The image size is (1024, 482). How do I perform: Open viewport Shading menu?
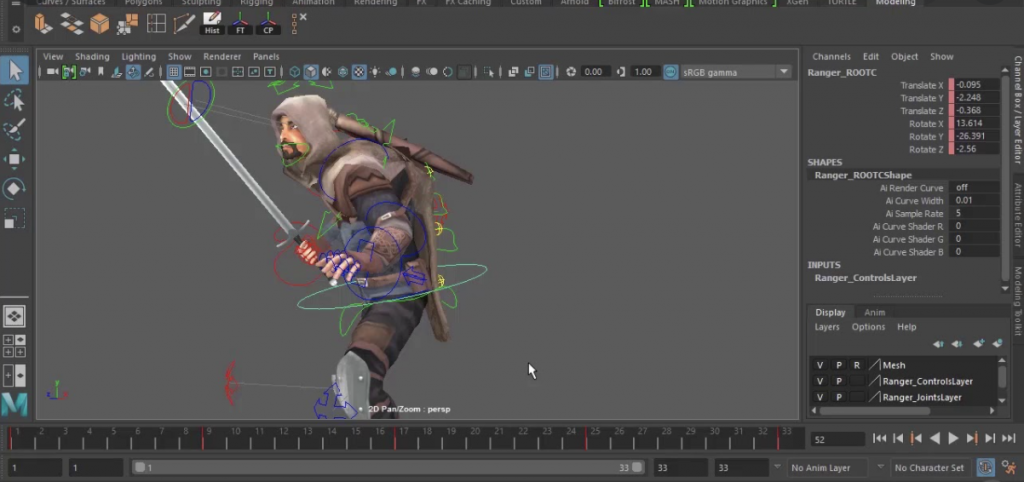point(92,57)
